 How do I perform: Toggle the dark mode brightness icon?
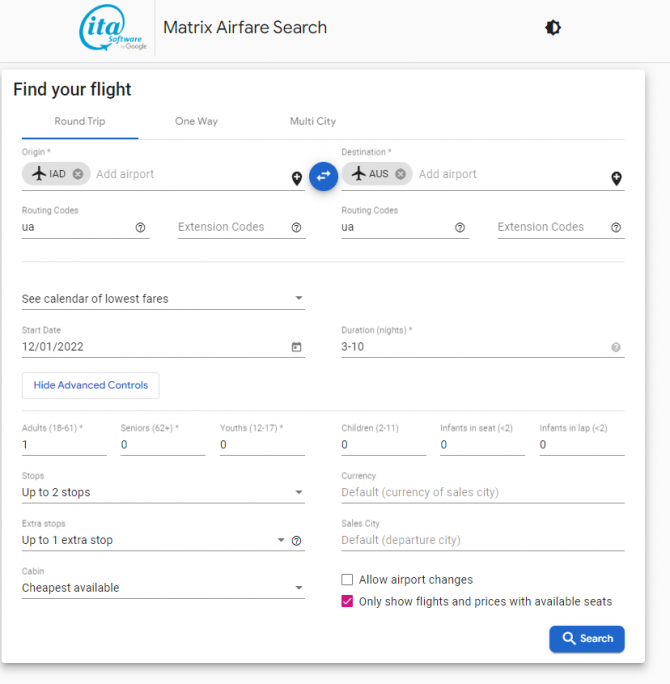(x=553, y=28)
